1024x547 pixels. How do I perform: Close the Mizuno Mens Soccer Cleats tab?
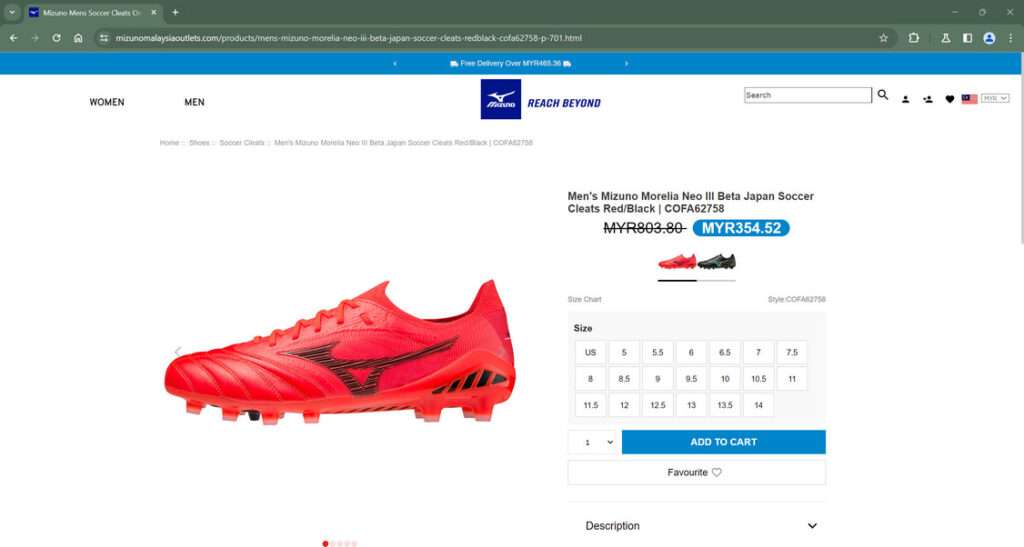point(153,12)
